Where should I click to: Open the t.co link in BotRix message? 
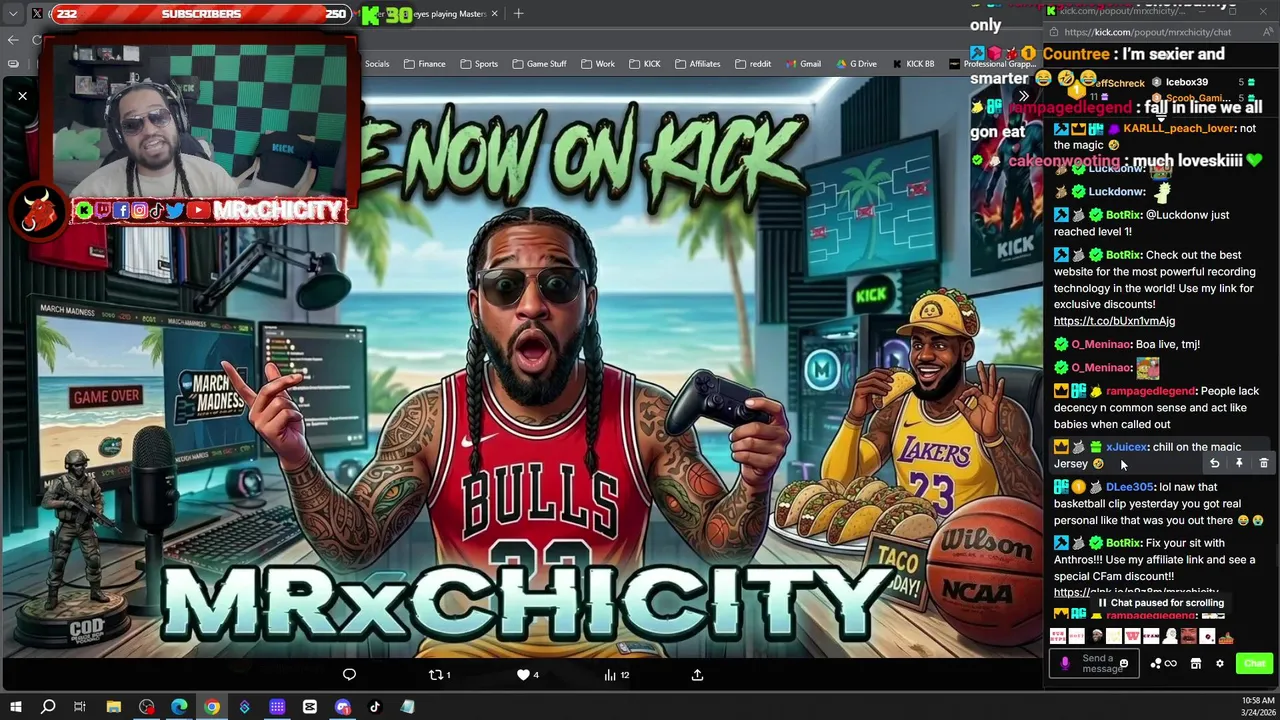pyautogui.click(x=1114, y=321)
